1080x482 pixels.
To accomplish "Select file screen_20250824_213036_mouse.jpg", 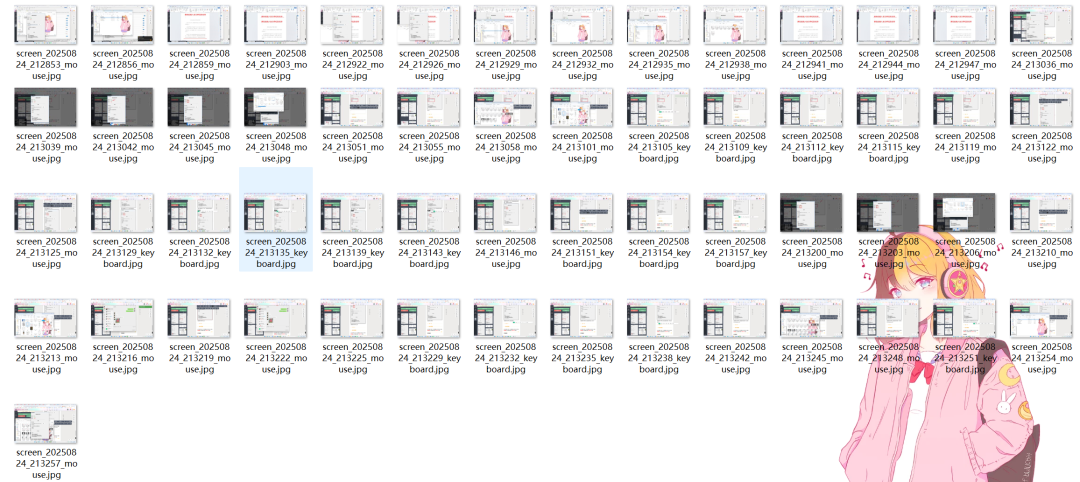I will 1042,25.
